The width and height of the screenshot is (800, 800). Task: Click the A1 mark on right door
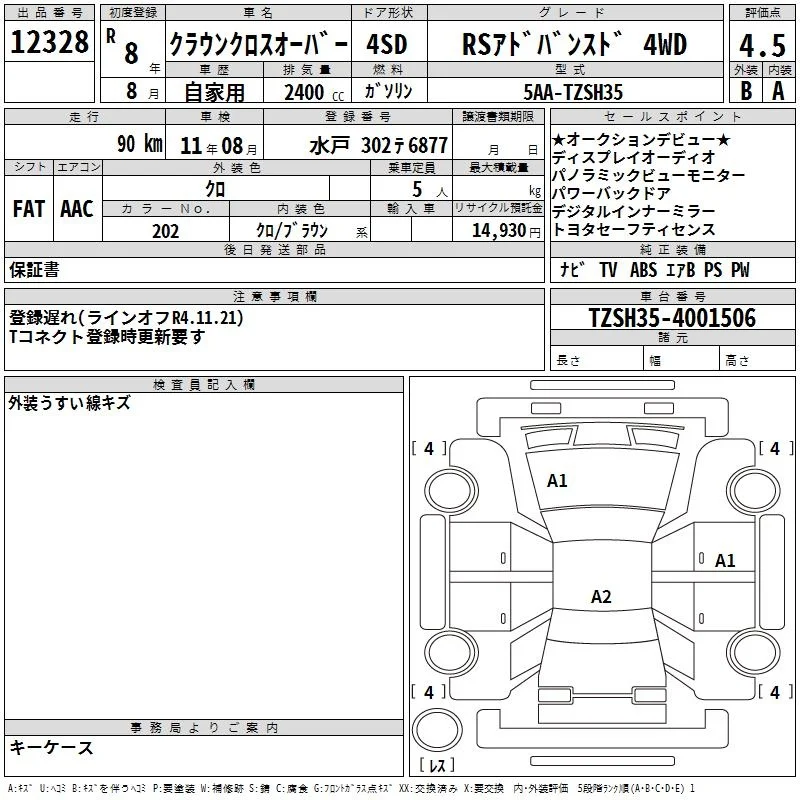coord(724,561)
